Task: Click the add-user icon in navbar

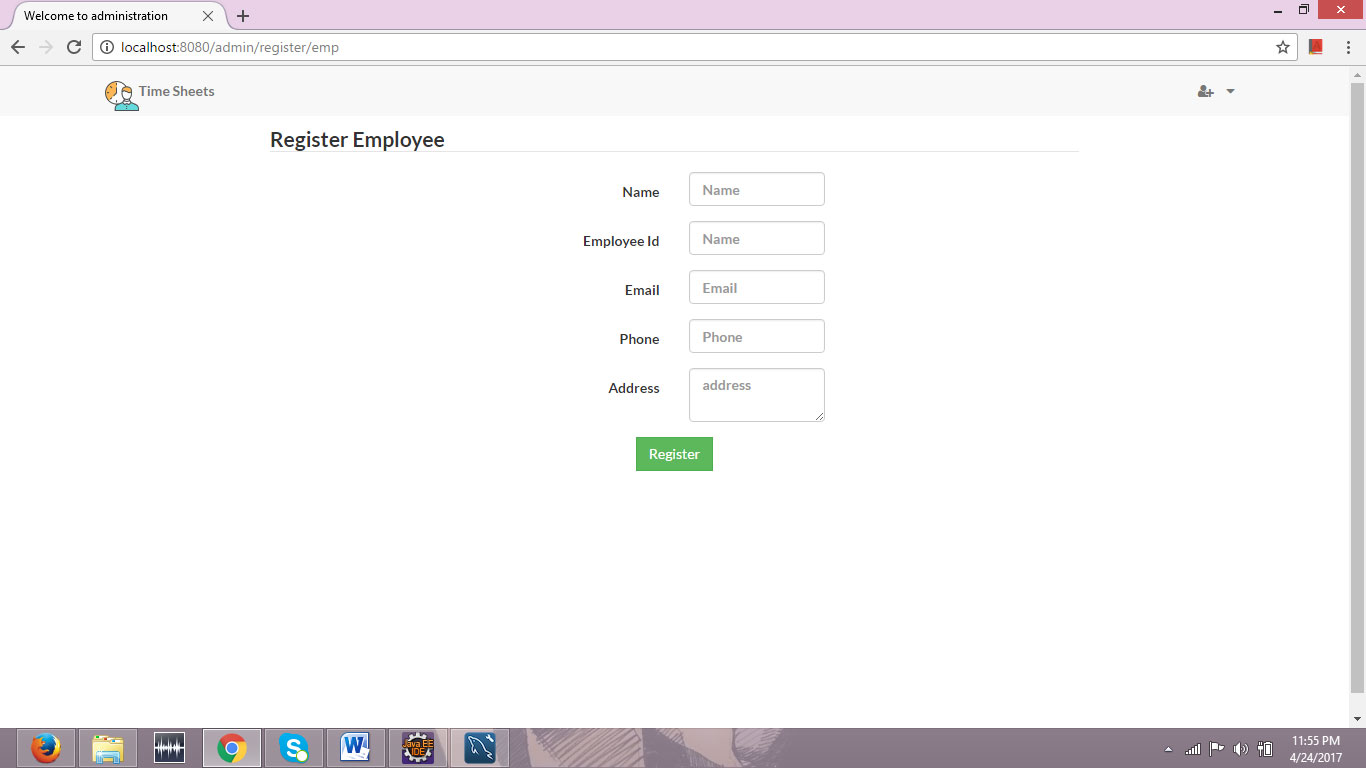Action: (1205, 91)
